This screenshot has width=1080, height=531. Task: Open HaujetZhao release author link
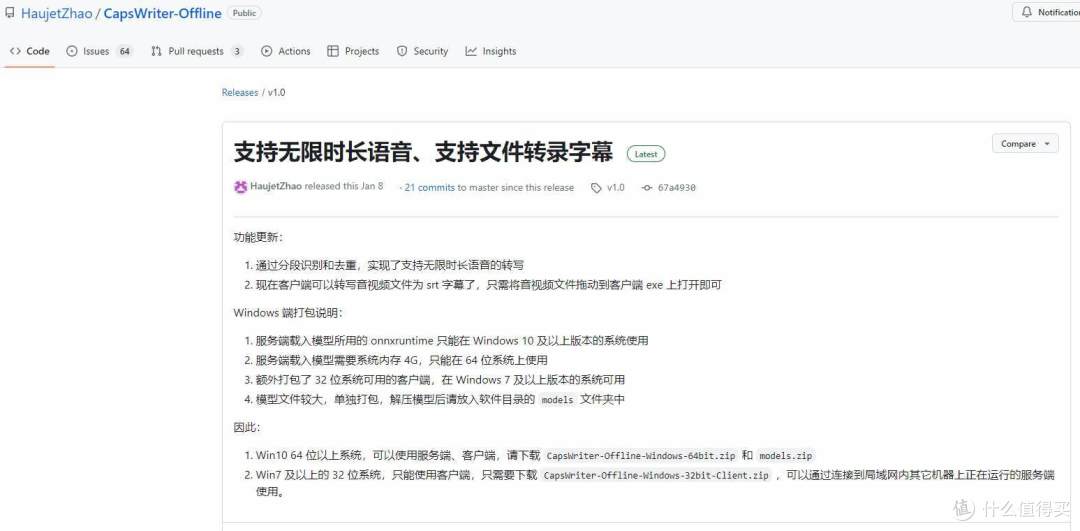click(276, 187)
